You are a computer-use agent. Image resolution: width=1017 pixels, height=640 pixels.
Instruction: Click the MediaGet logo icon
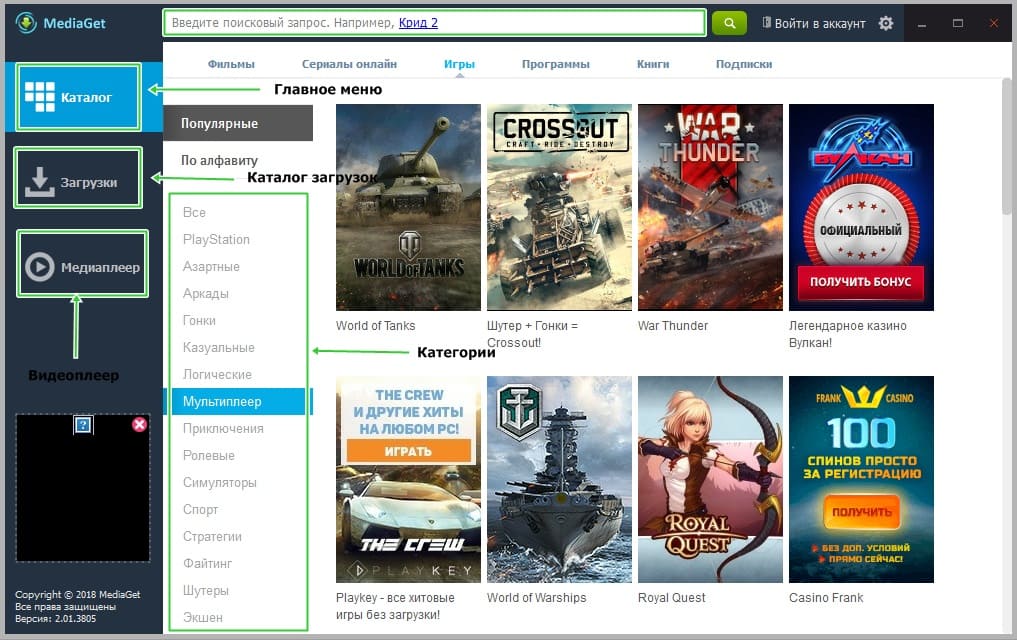(x=26, y=23)
